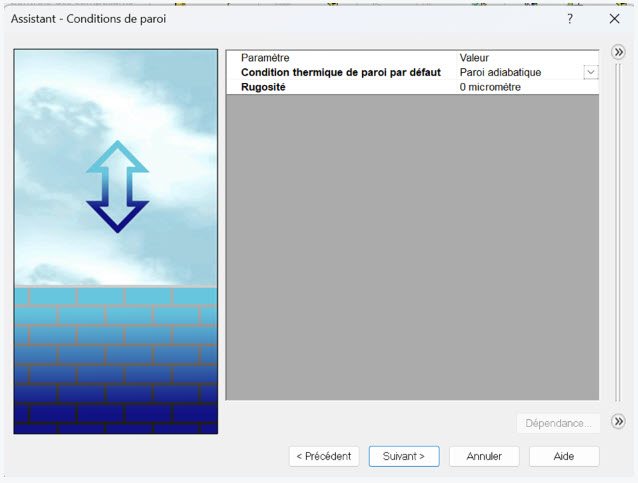This screenshot has height=483, width=638.
Task: Cancel the wizard with 'Annuler'
Action: tap(484, 456)
